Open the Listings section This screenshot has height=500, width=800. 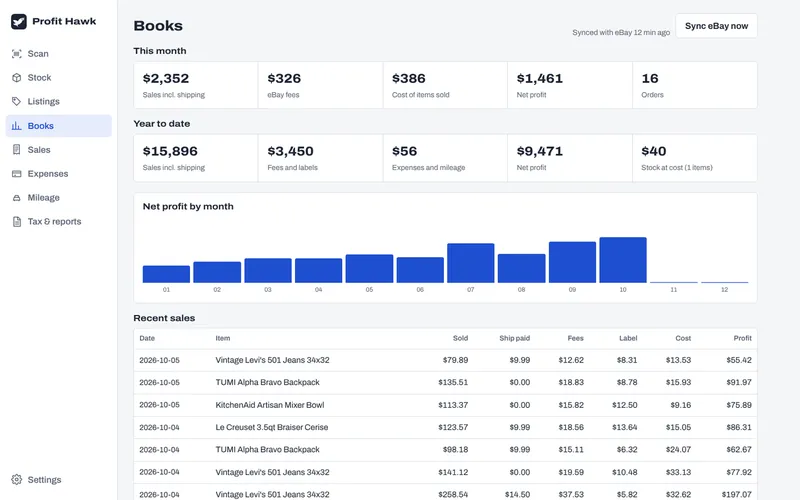coord(59,102)
